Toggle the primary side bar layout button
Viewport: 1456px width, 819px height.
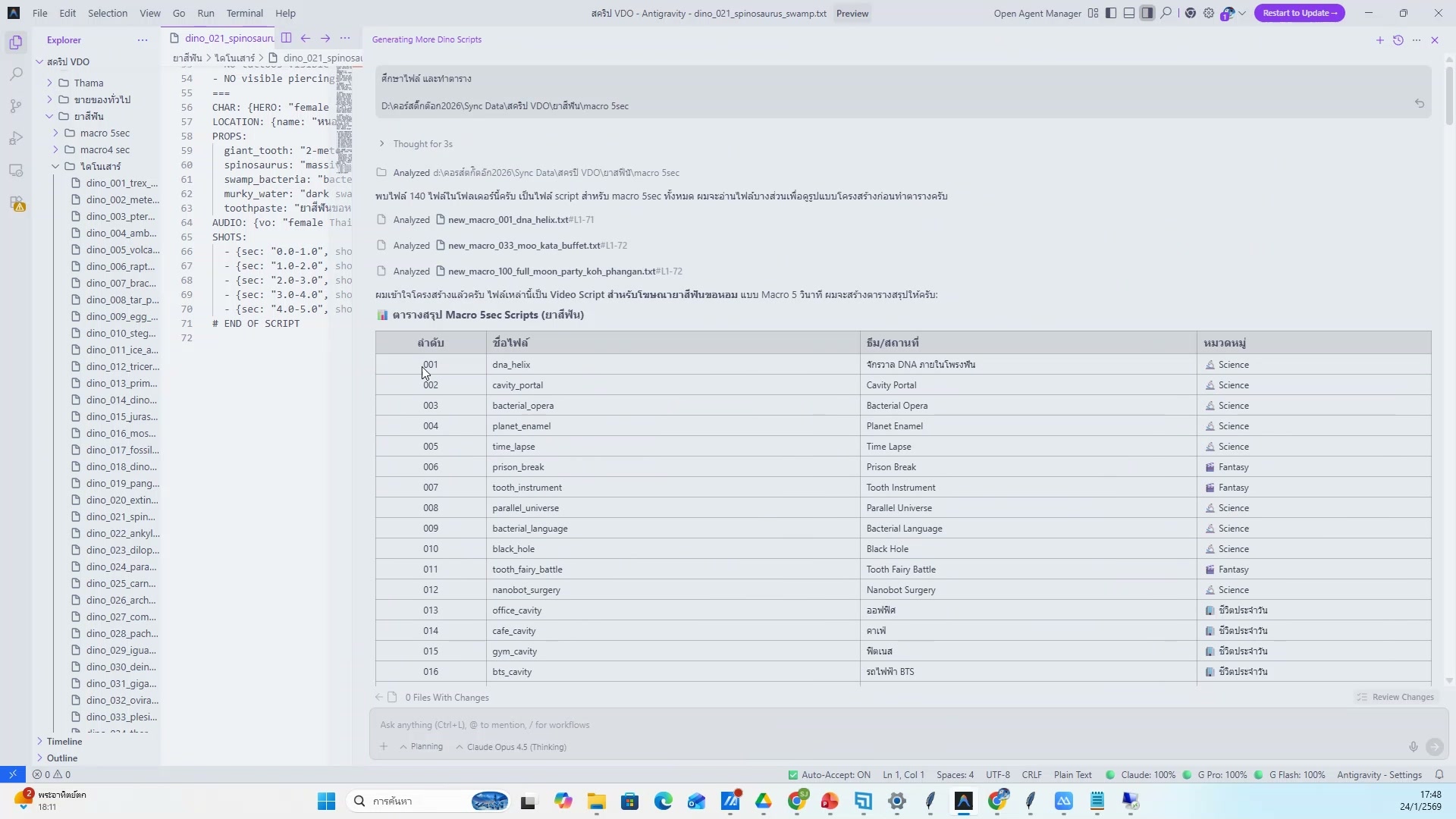[1111, 13]
